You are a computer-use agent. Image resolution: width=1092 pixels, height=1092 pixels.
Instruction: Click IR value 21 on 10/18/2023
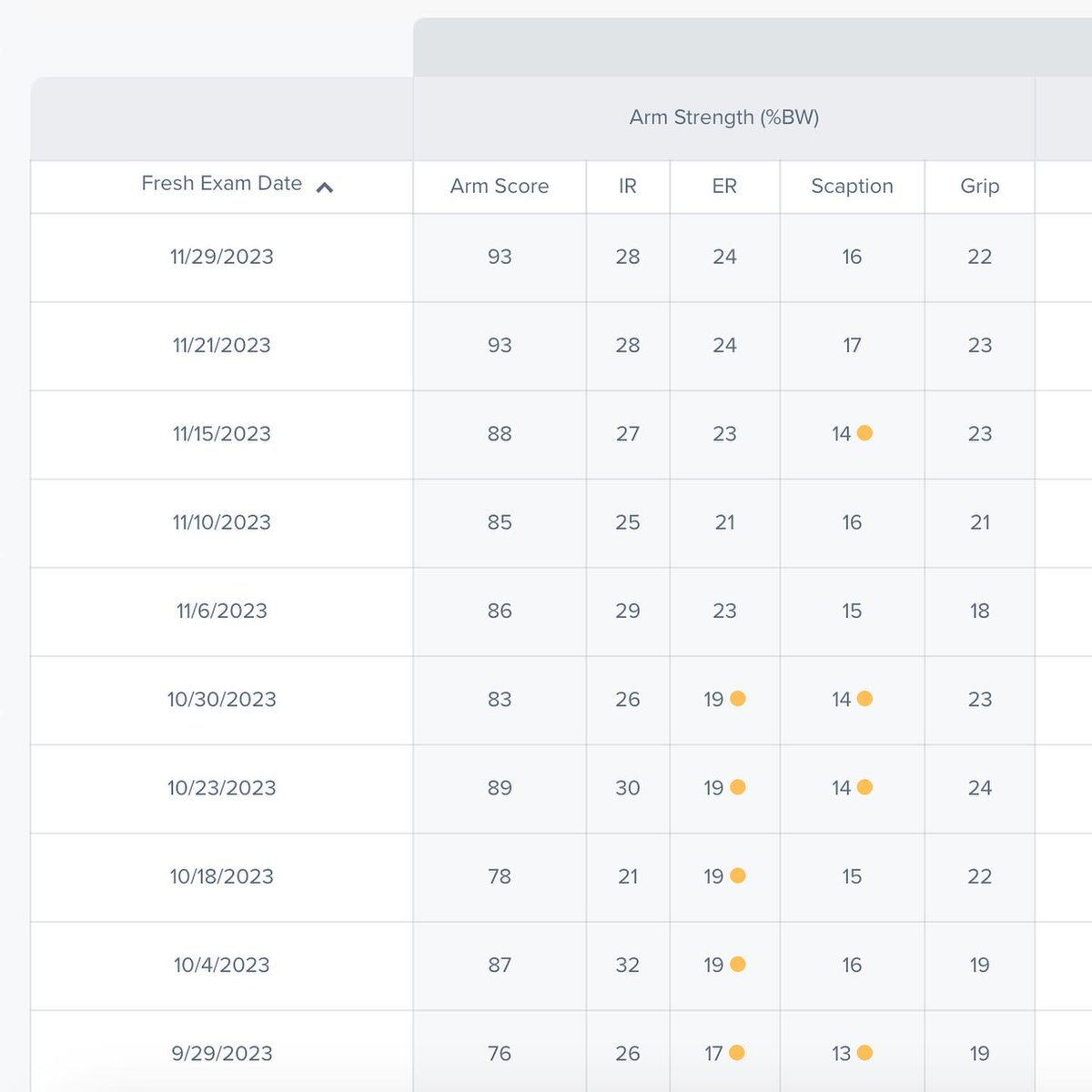tap(628, 877)
